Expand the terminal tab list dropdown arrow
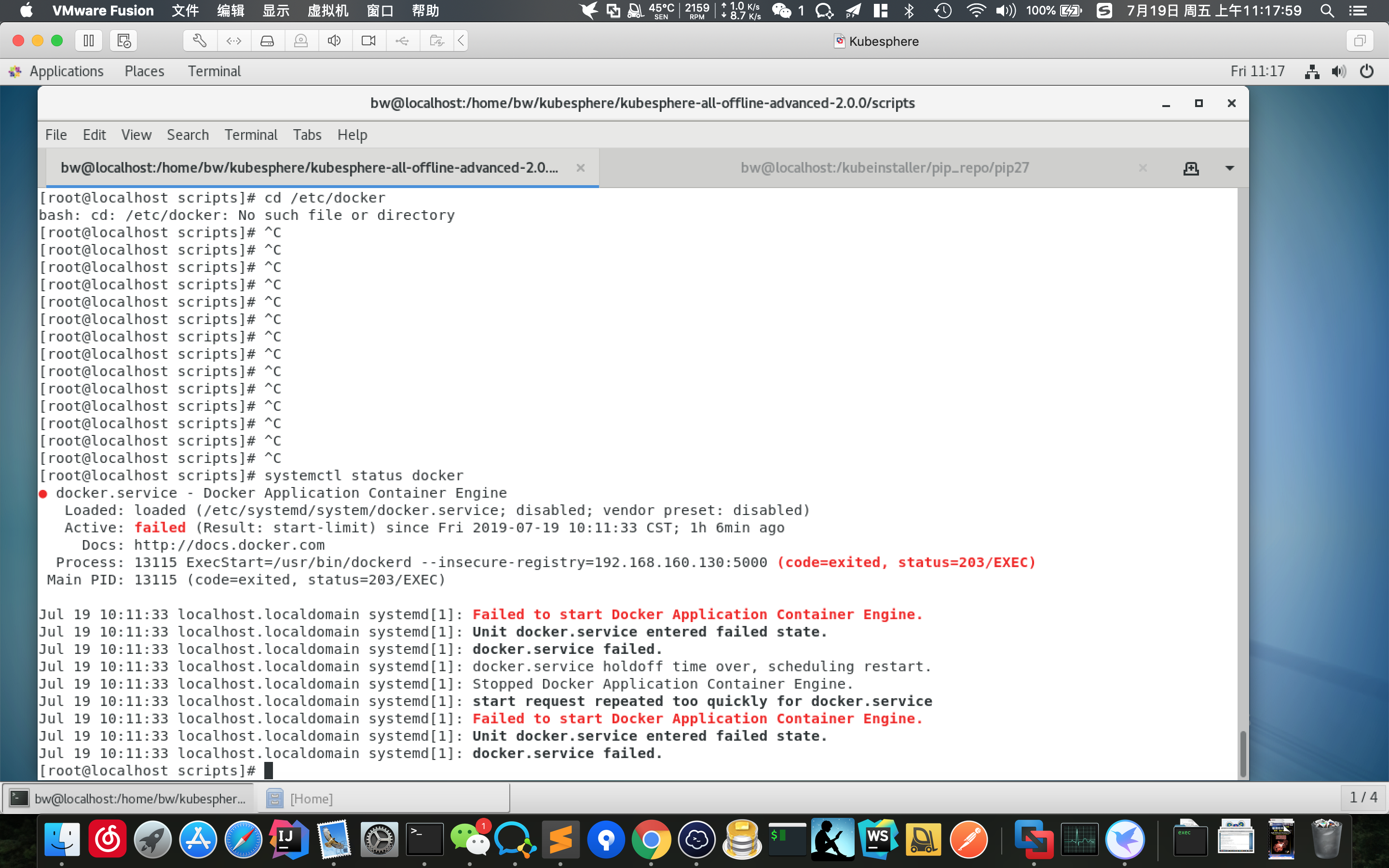1389x868 pixels. pos(1229,168)
